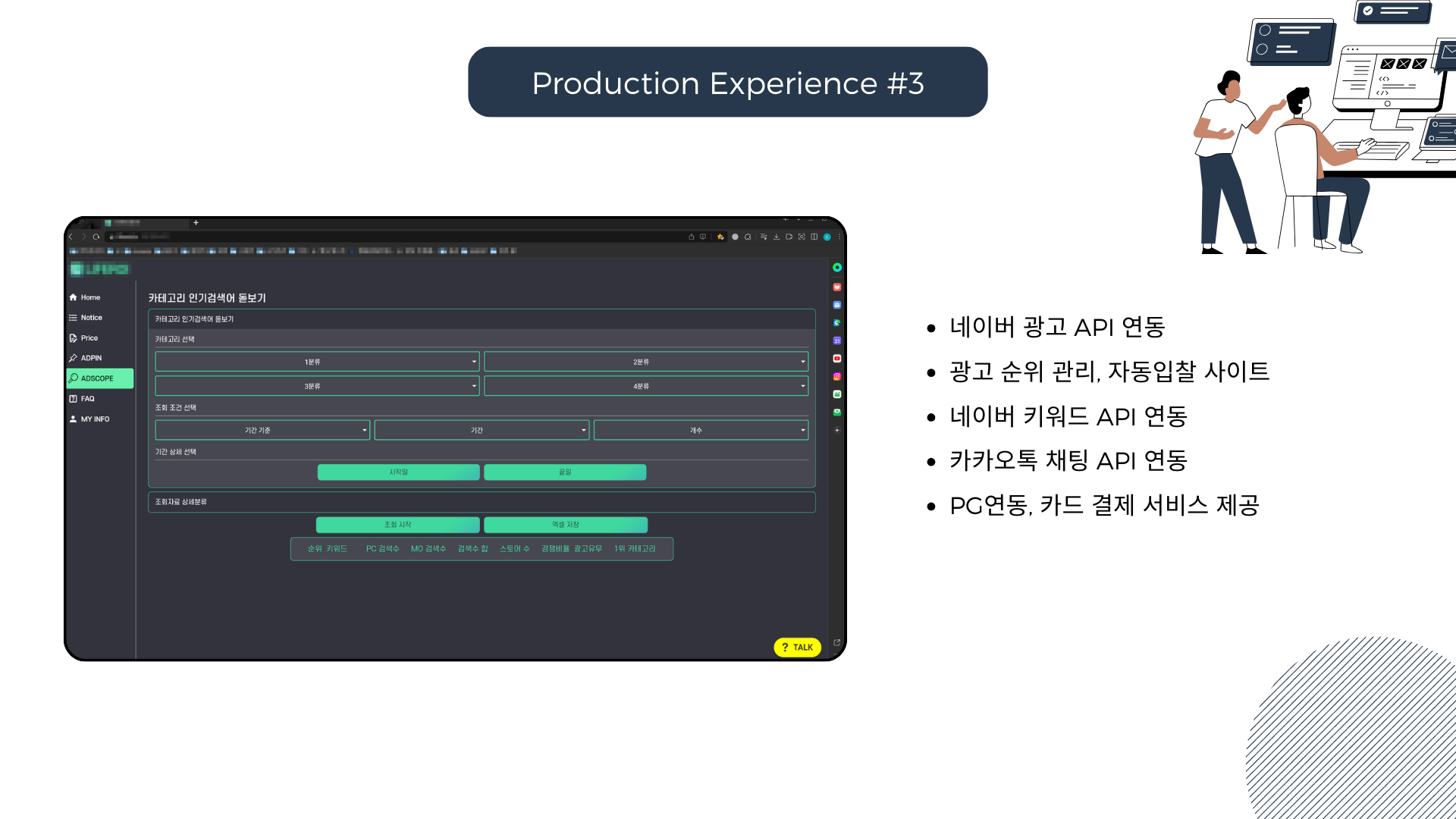
Task: Click the browser downloads icon
Action: pos(777,237)
